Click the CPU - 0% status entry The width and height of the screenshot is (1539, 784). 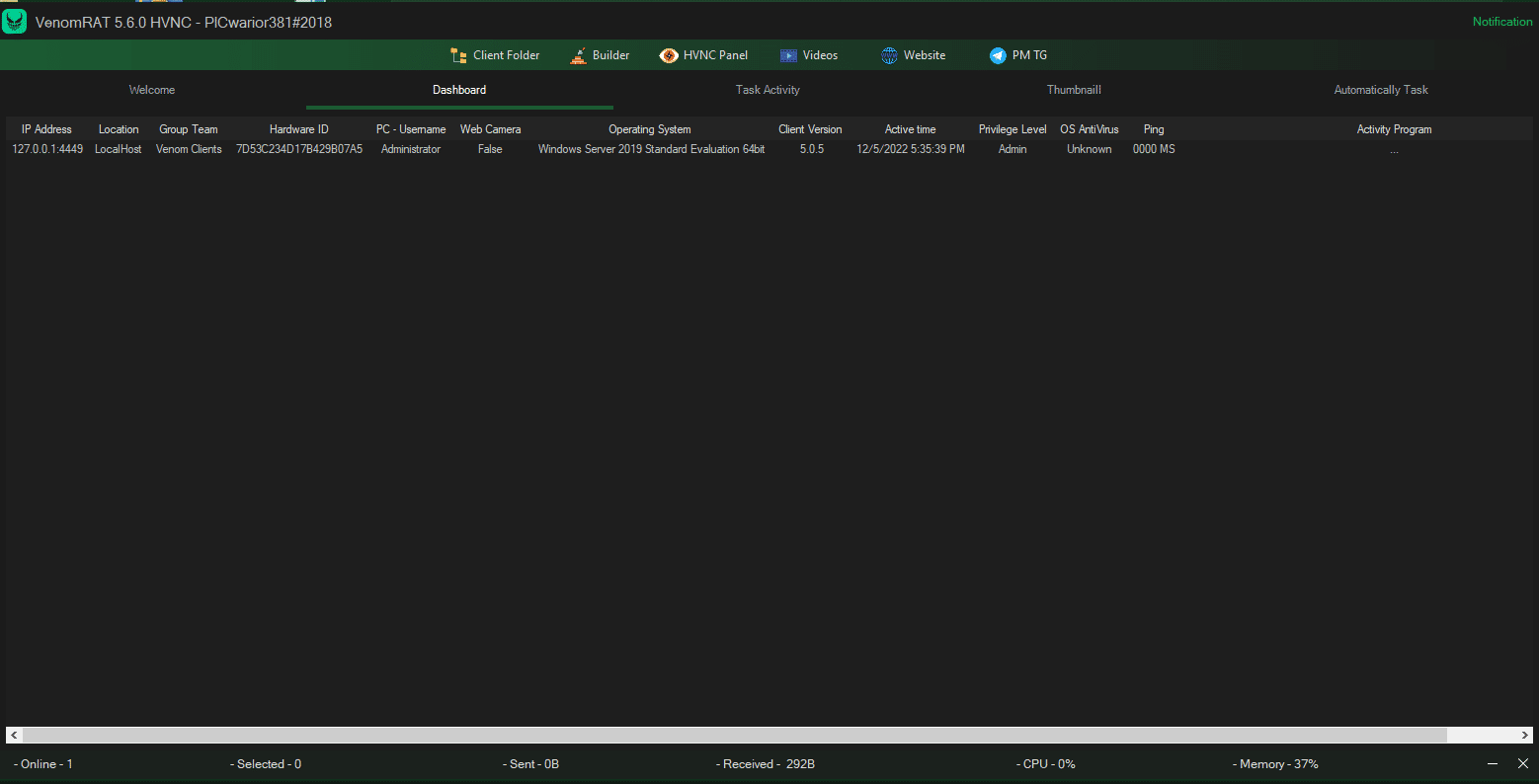[x=1046, y=764]
